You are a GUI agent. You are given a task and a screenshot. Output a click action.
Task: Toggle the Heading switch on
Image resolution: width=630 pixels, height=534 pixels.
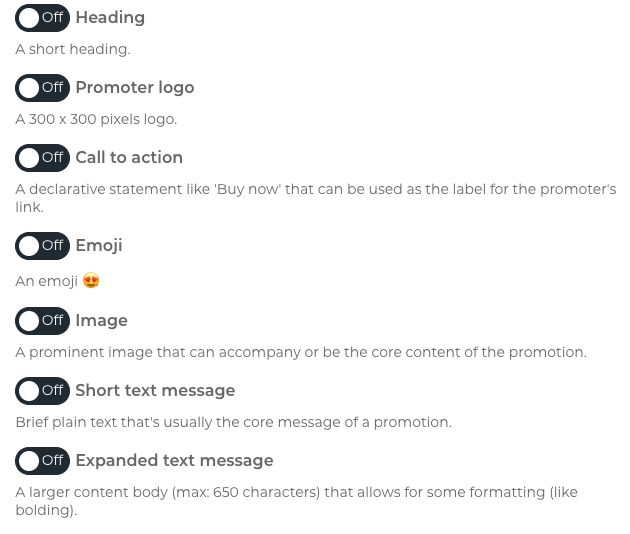tap(42, 18)
